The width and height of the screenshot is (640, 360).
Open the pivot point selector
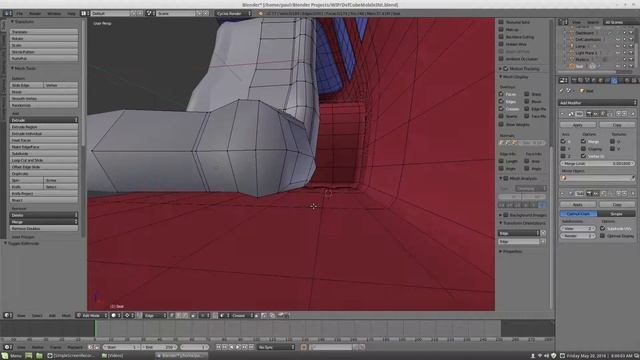pos(129,316)
